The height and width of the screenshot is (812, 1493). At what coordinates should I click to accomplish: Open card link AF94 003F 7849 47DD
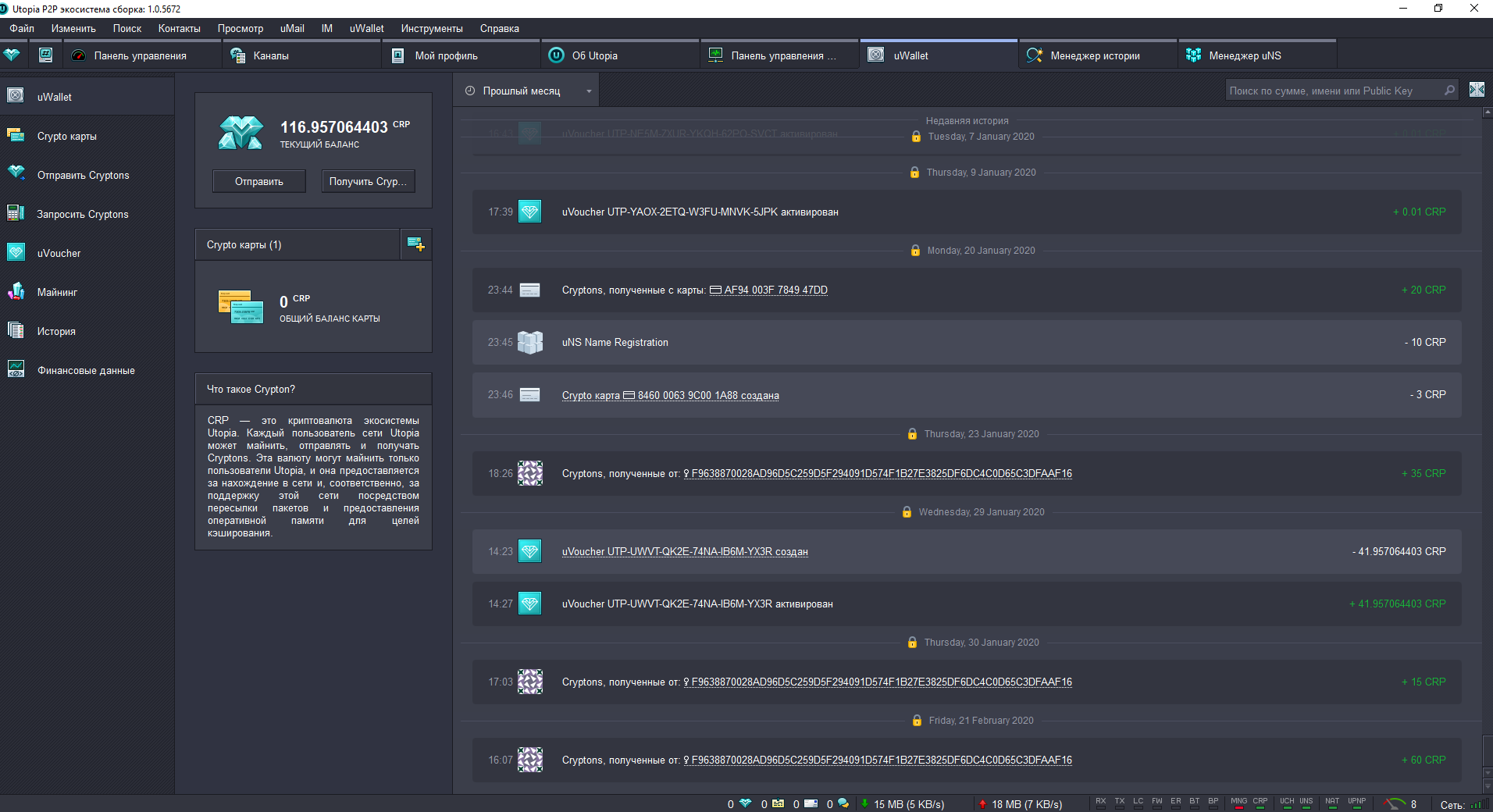click(x=775, y=290)
